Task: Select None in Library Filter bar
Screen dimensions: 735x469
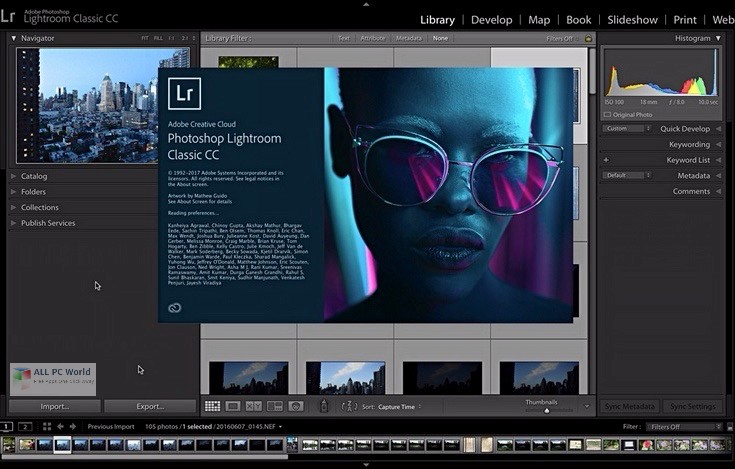Action: [440, 38]
